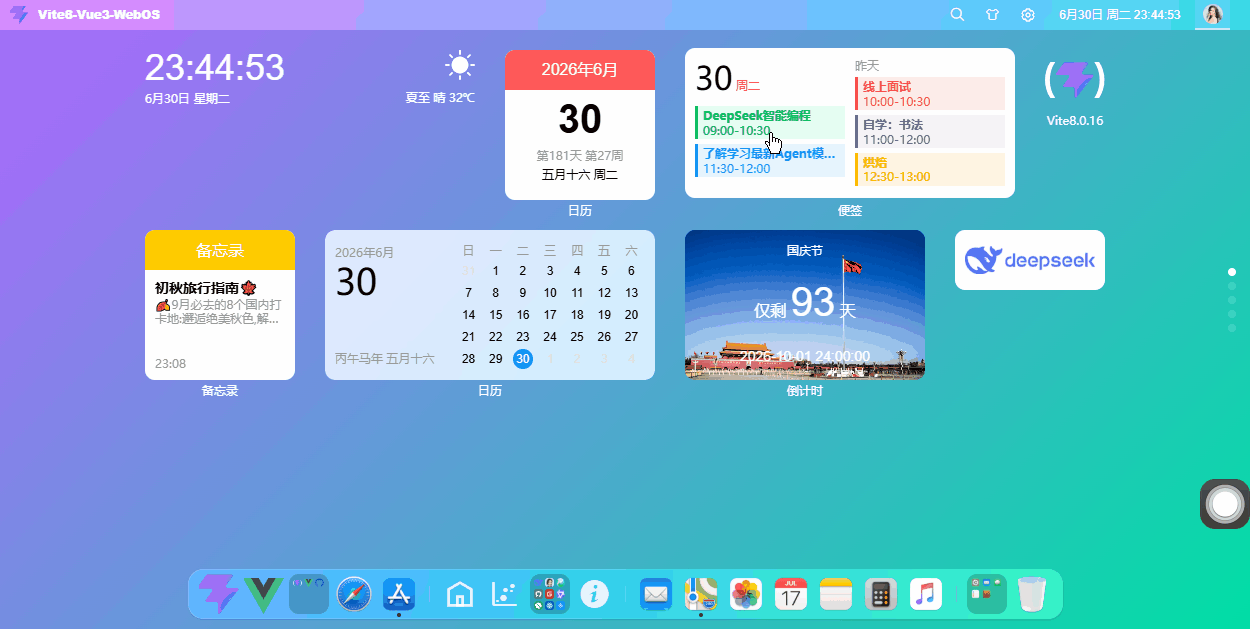Go to fourth desktop page dot

pyautogui.click(x=1232, y=314)
